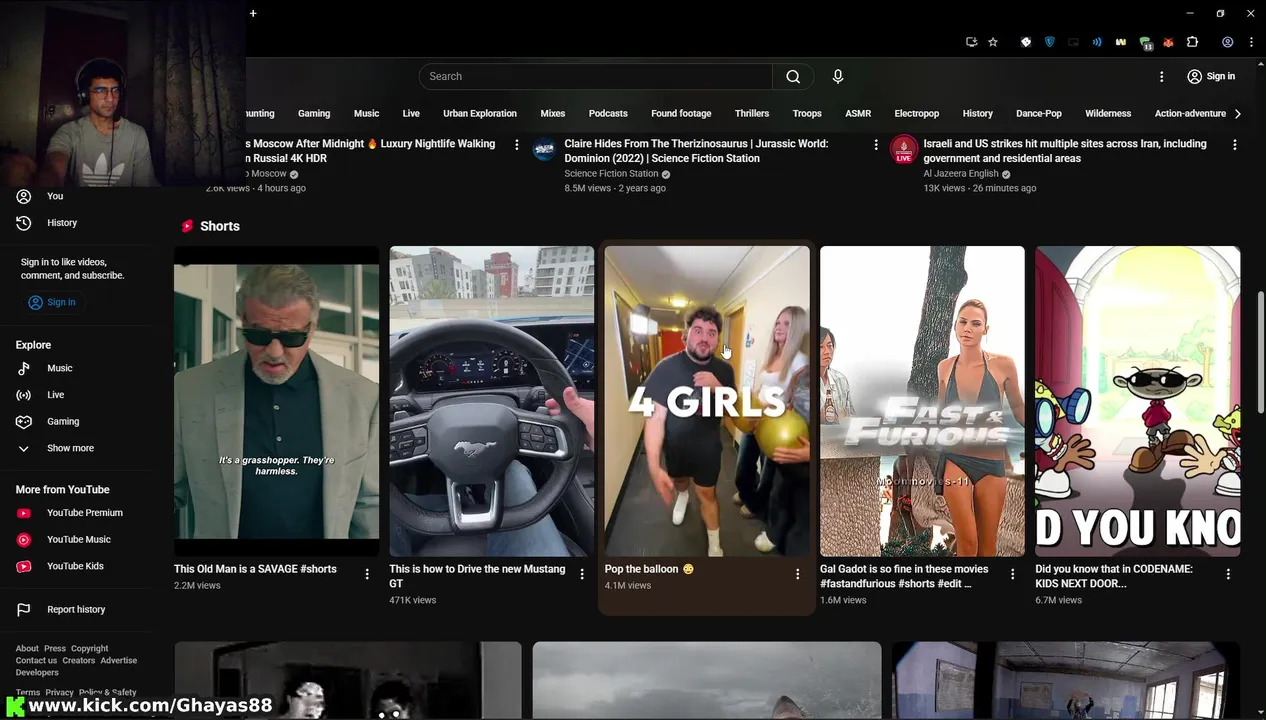The height and width of the screenshot is (720, 1266).
Task: Open options for Al Jazeera video
Action: [x=1234, y=145]
